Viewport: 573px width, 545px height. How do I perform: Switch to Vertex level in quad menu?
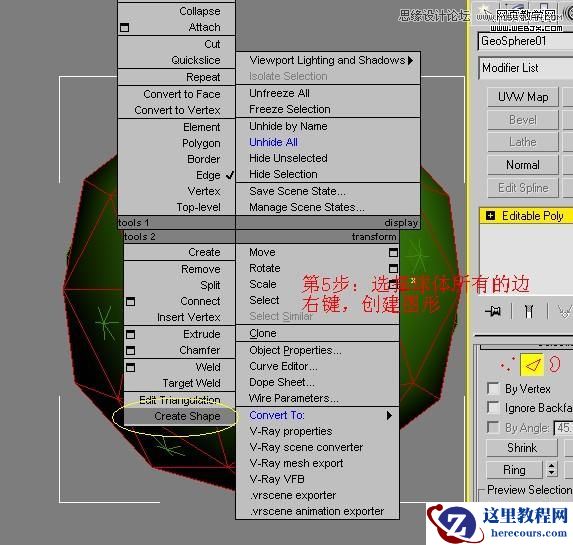(204, 191)
